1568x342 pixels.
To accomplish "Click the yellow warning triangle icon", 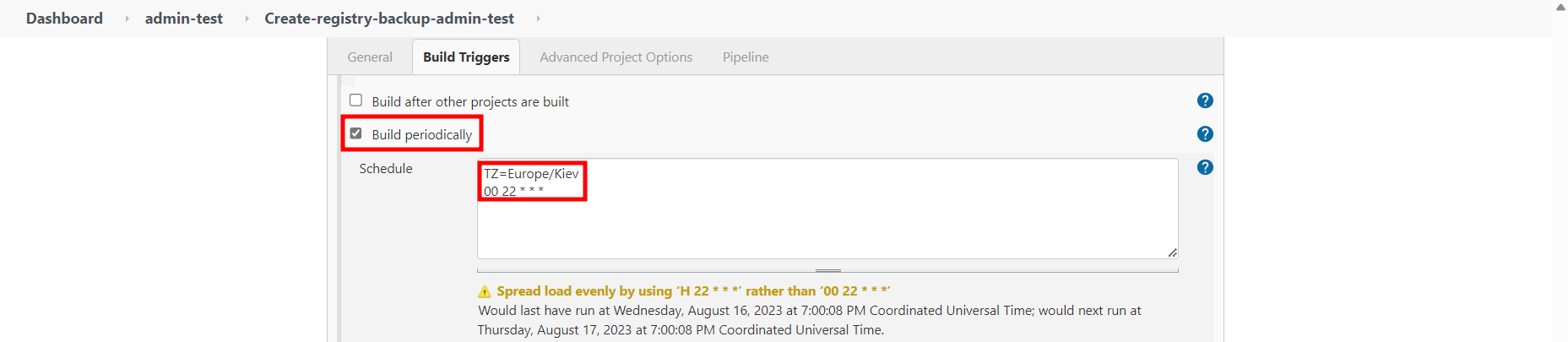I will (485, 291).
